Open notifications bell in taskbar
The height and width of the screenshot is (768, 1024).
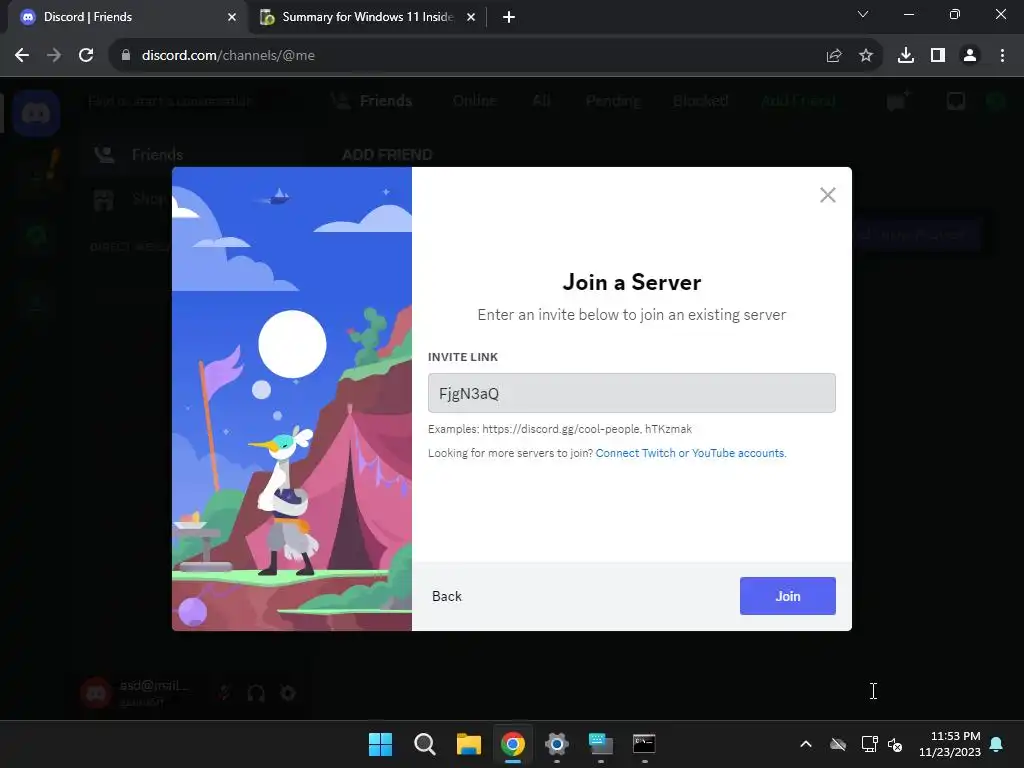pyautogui.click(x=997, y=744)
